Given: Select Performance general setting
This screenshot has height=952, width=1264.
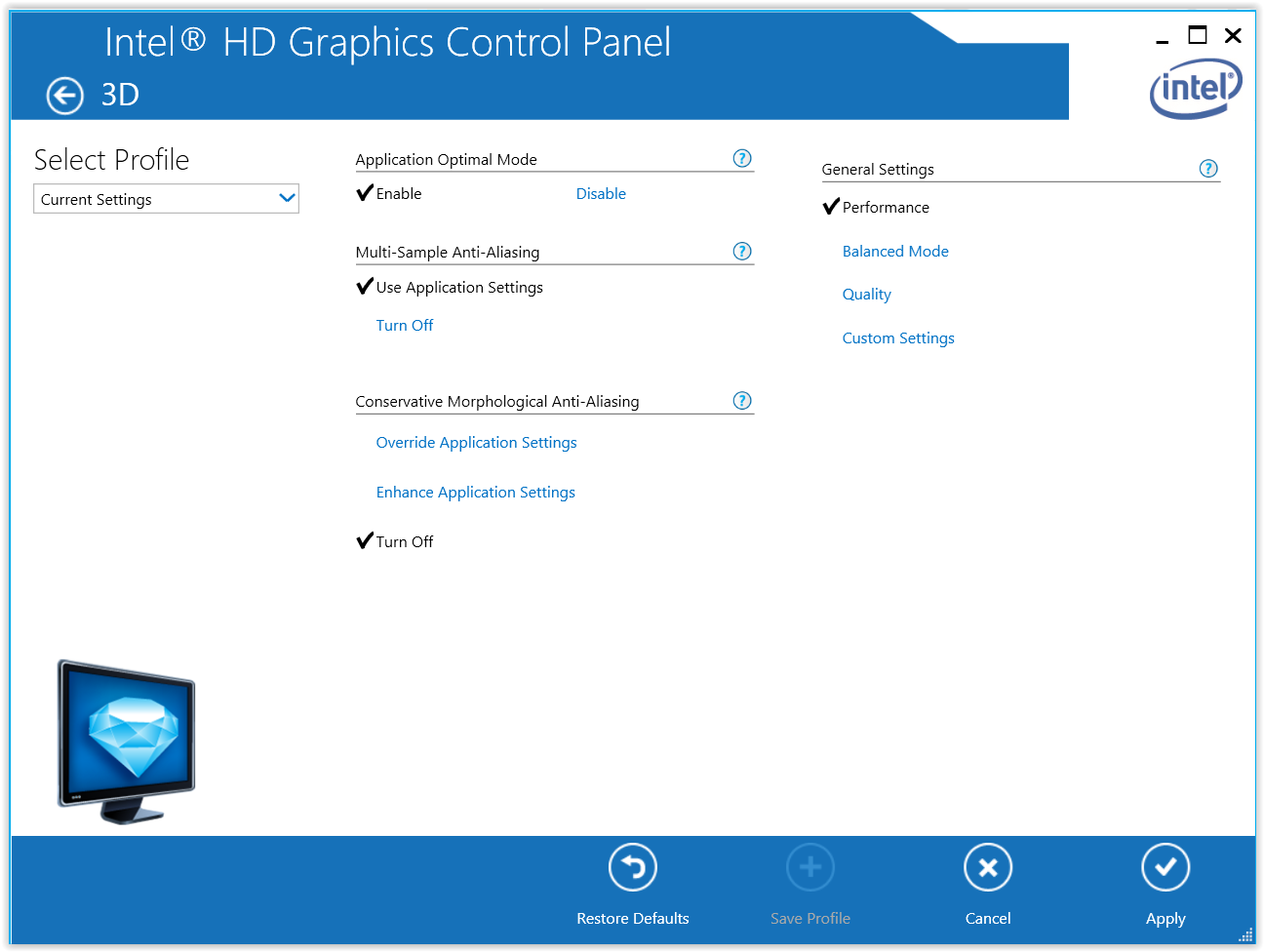Looking at the screenshot, I should tap(886, 207).
